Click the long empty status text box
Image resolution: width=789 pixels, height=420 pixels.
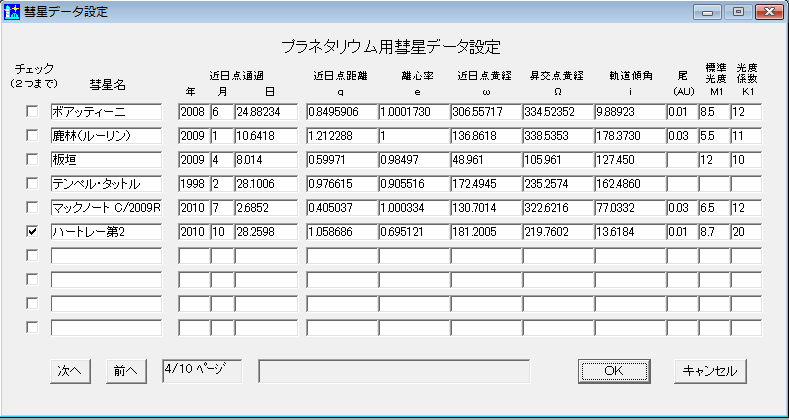[x=393, y=370]
